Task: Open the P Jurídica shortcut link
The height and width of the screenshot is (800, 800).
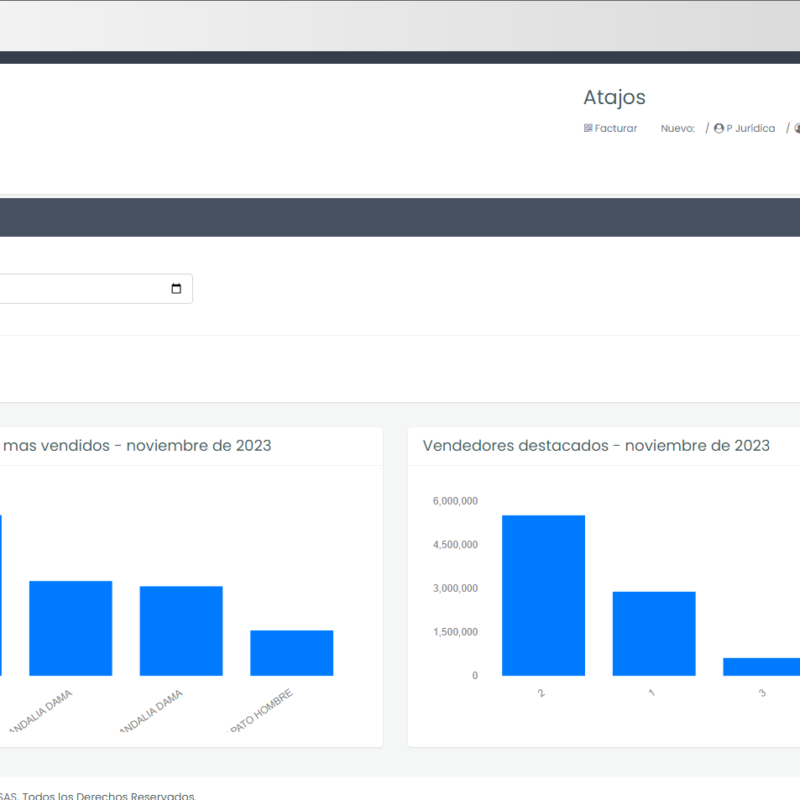Action: click(x=750, y=128)
